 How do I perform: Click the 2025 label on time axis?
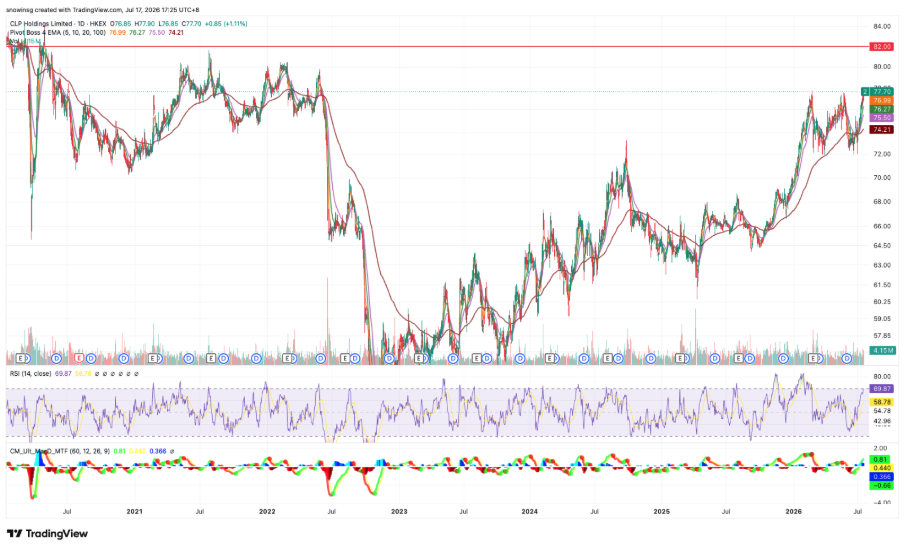coord(661,511)
